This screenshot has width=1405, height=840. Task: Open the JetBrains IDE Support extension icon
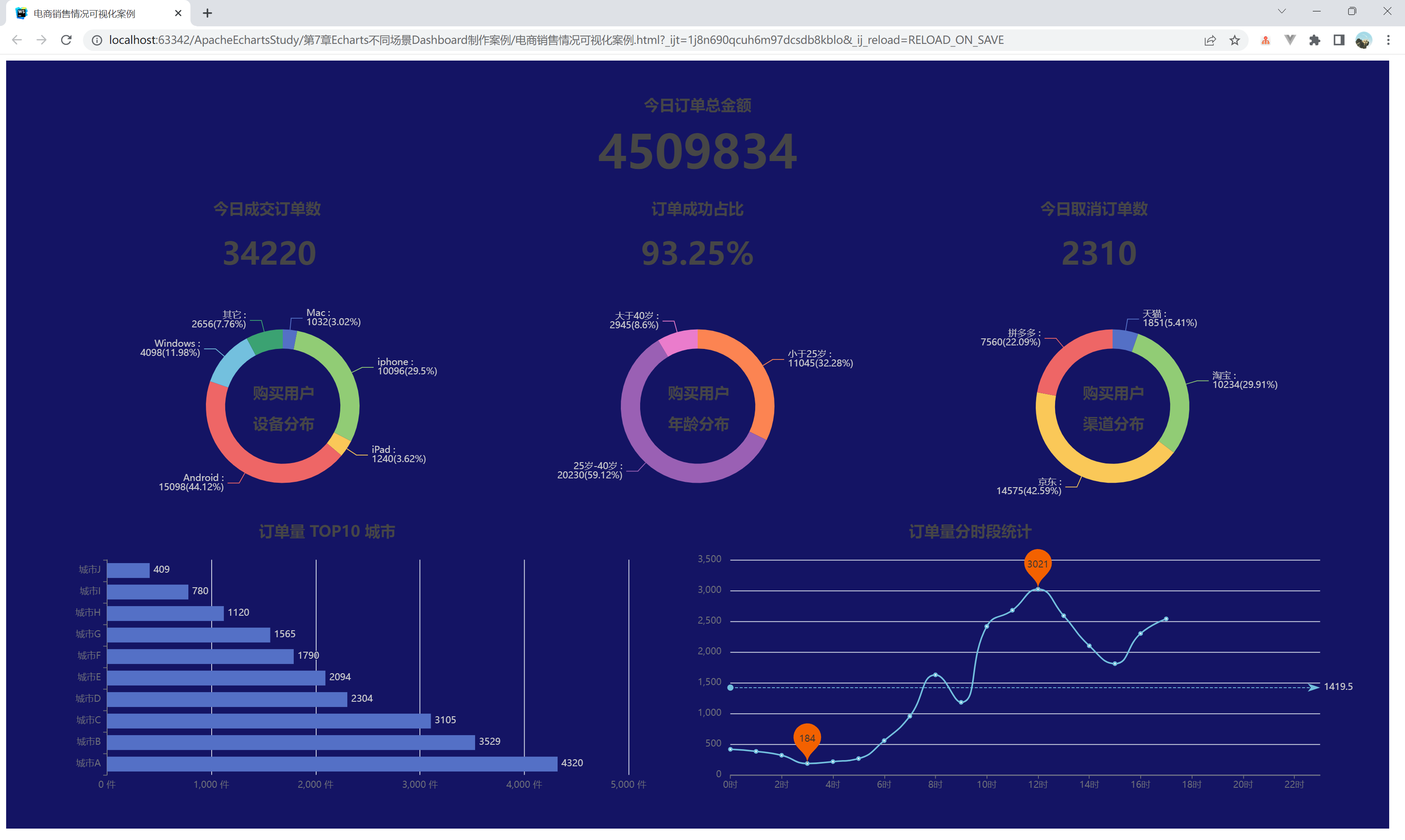pyautogui.click(x=1265, y=39)
